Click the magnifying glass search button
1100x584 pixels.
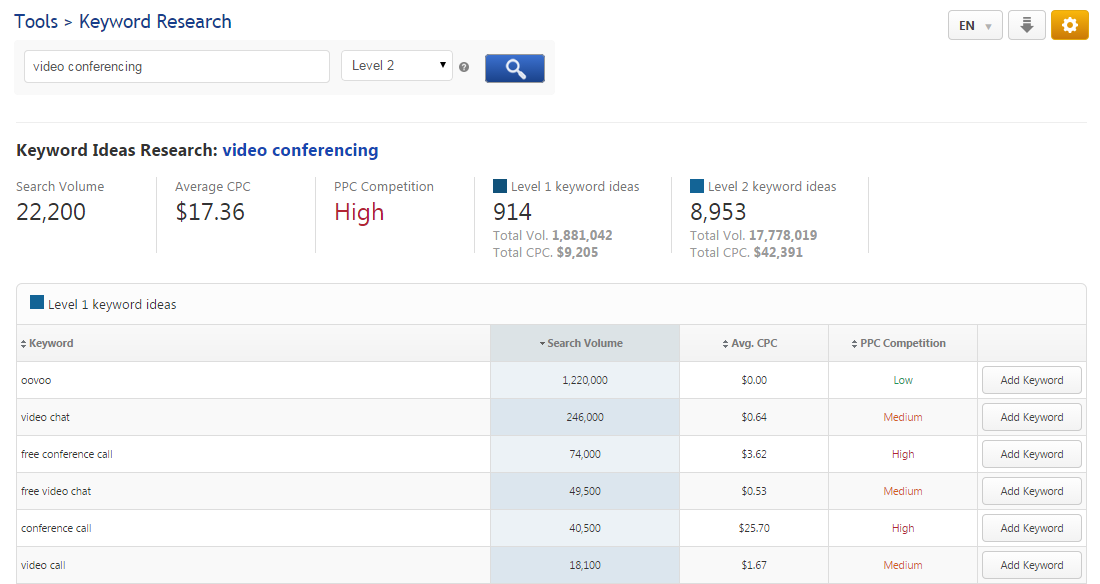pyautogui.click(x=514, y=68)
